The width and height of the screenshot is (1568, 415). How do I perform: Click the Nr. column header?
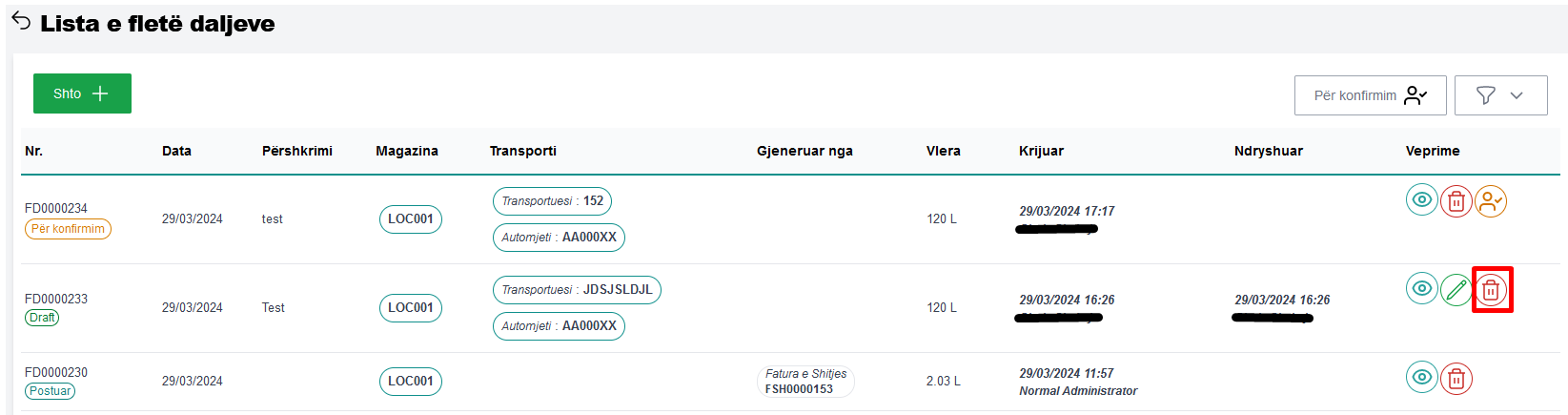tap(33, 151)
